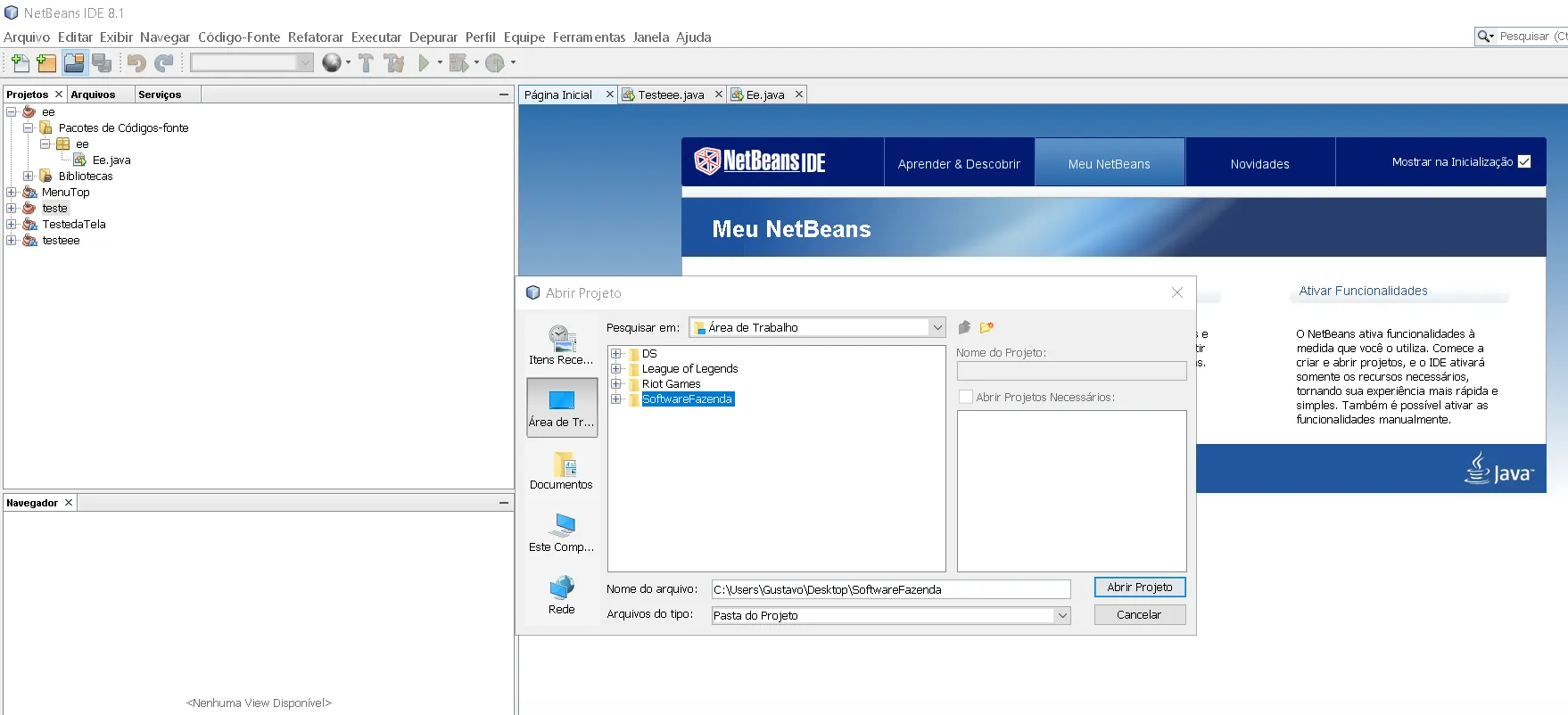Open the Ferramentas menu
Screen dimensions: 1568x715
point(589,37)
